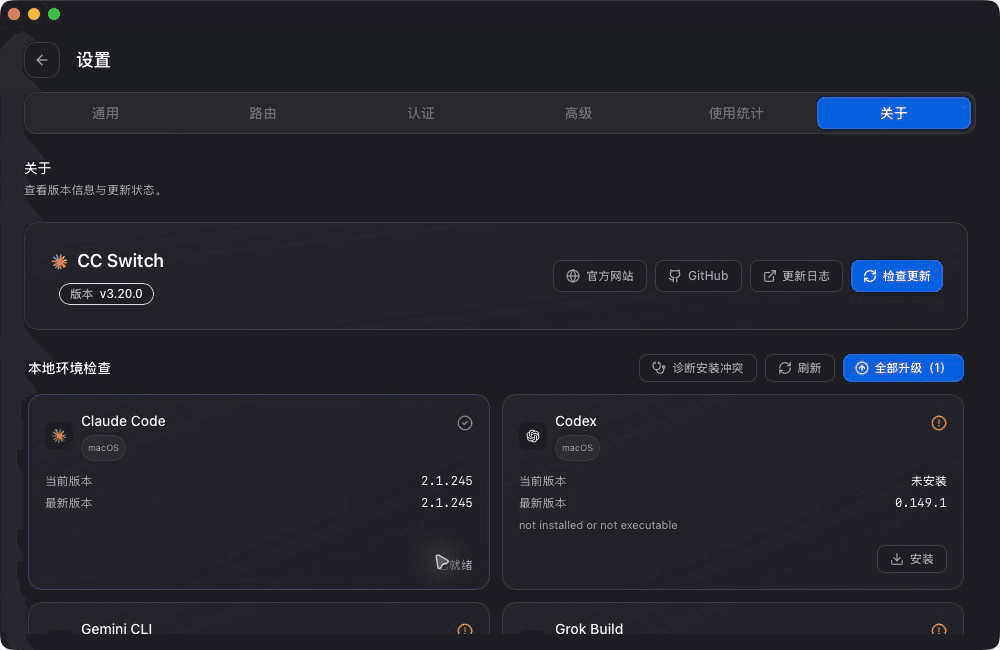Click the circular arrows icon in 刷新
Viewport: 1000px width, 650px height.
pyautogui.click(x=785, y=368)
